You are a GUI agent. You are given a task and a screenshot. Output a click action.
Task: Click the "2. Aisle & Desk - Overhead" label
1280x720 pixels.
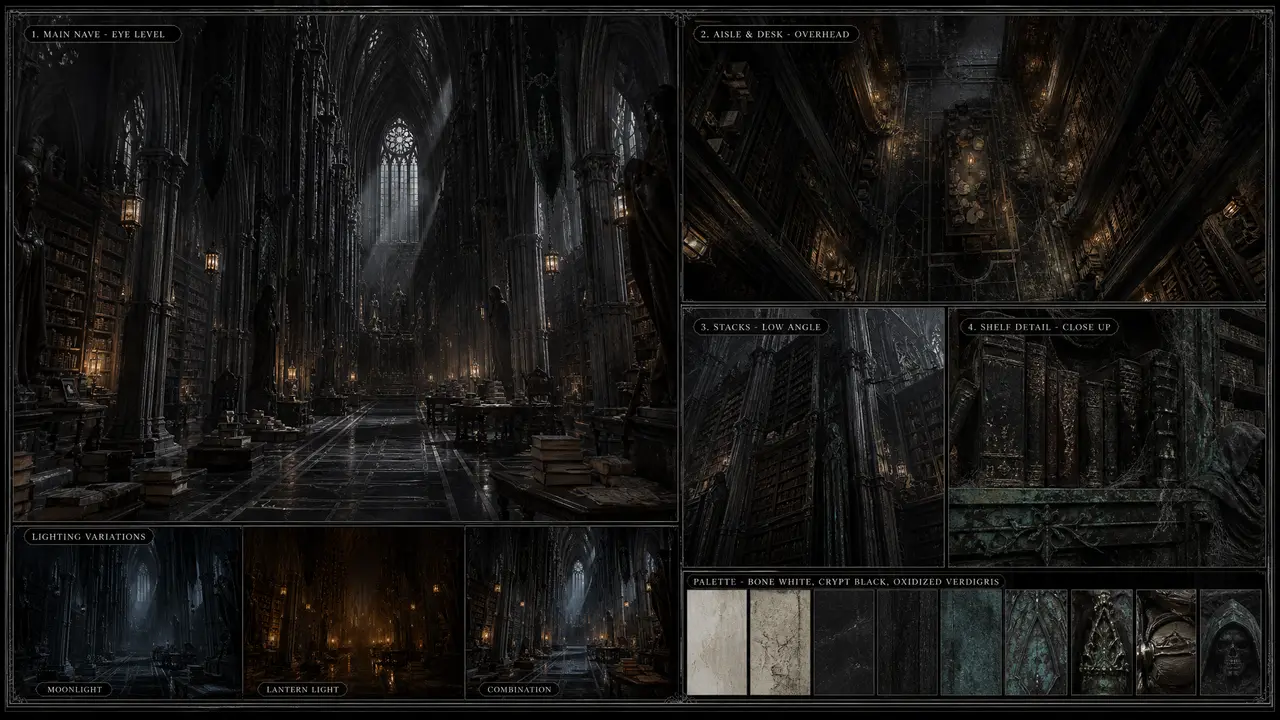click(x=775, y=34)
